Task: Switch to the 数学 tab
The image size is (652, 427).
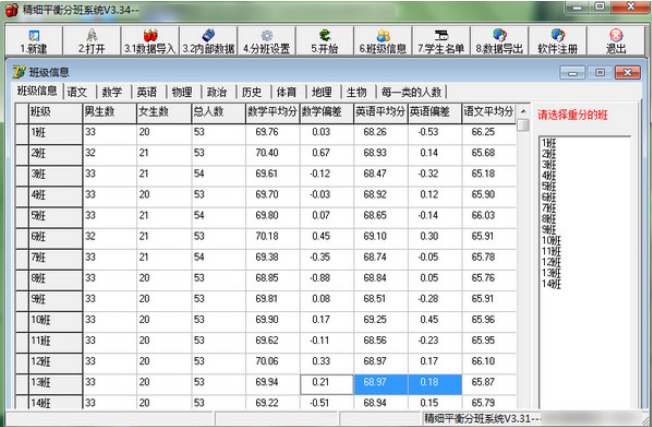Action: coord(112,91)
